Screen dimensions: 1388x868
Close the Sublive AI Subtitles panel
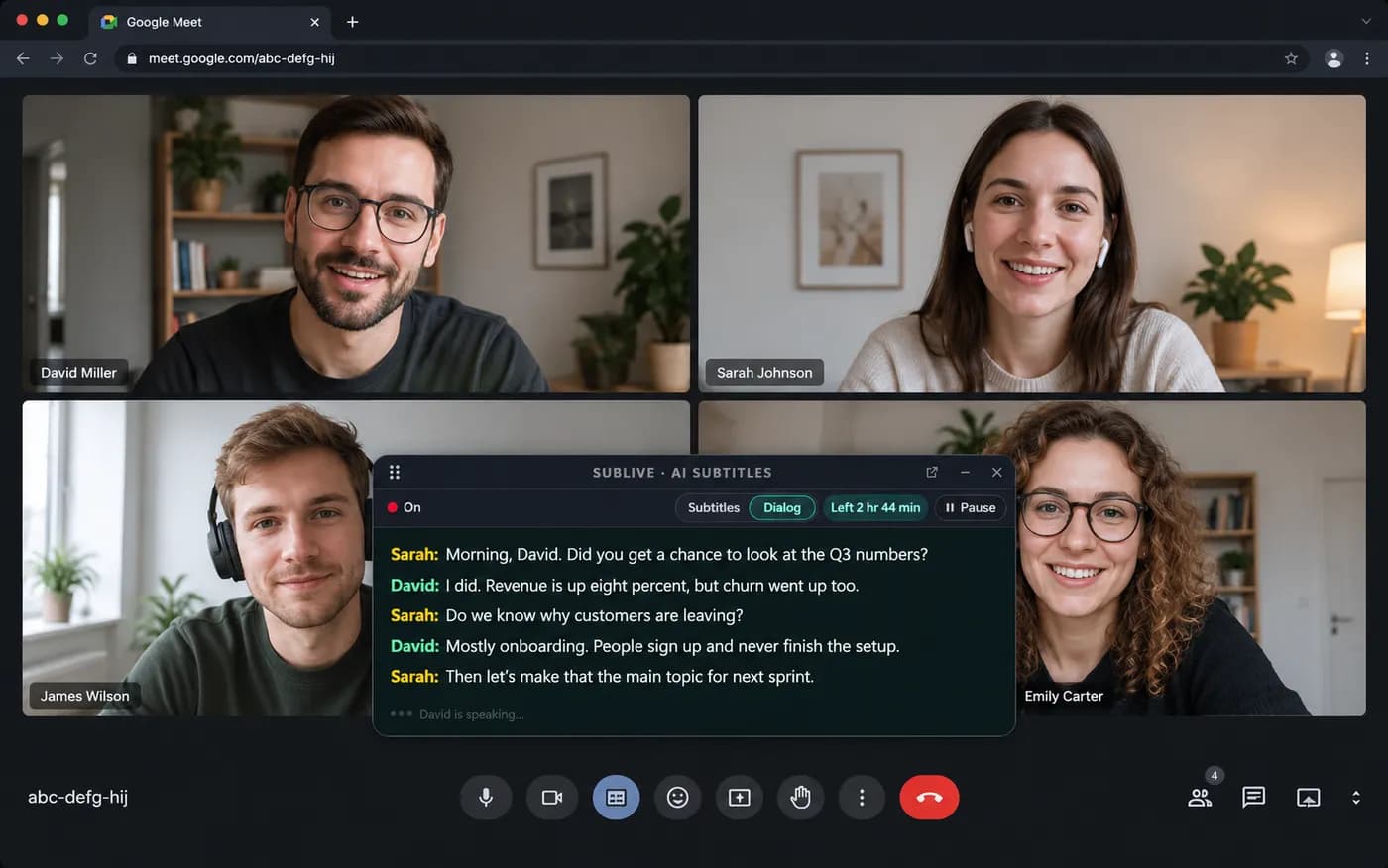pos(997,473)
